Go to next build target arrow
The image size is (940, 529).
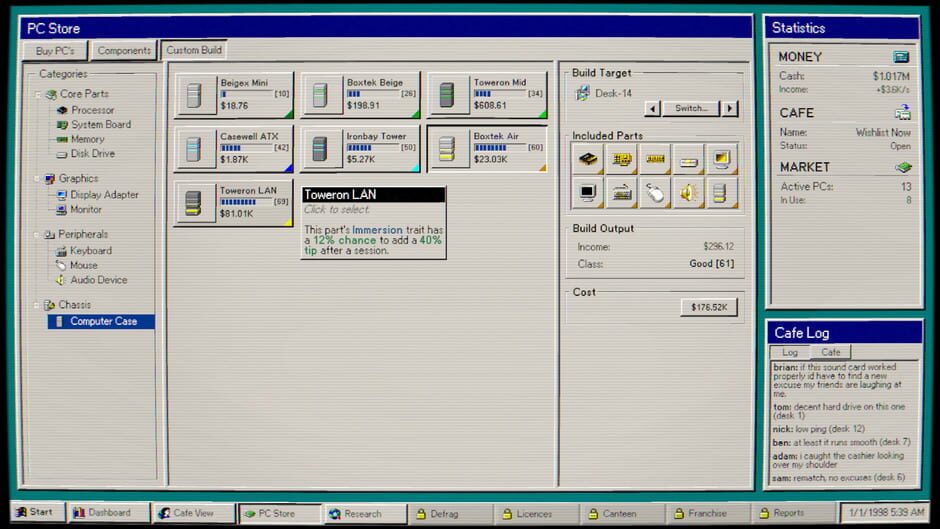click(x=730, y=109)
